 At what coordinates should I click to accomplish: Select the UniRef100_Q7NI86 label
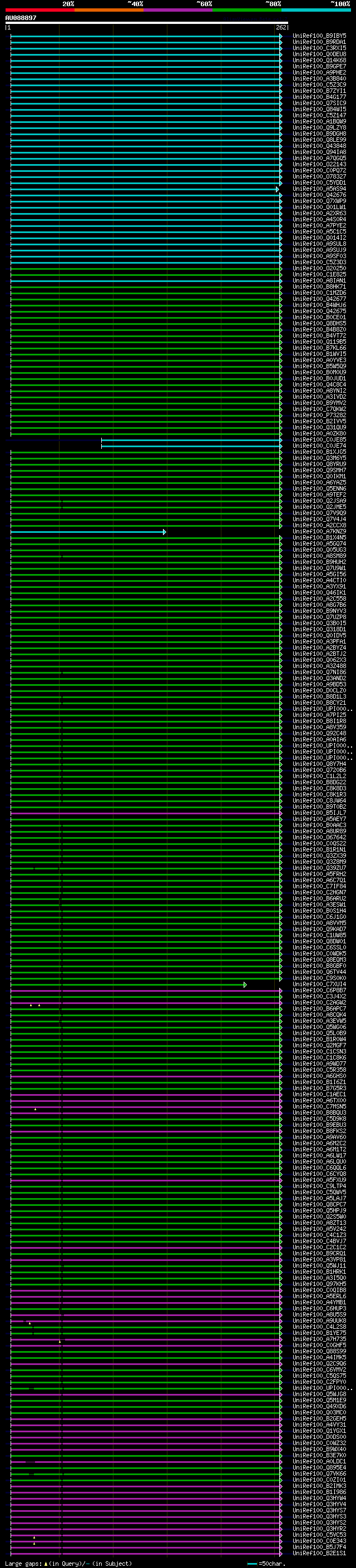(319, 672)
